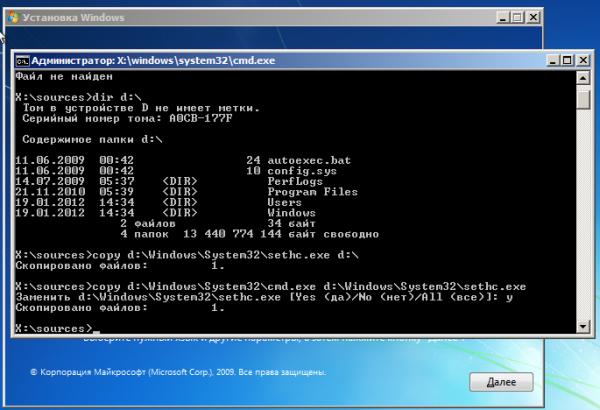Image resolution: width=600 pixels, height=410 pixels.
Task: Click the scrollbar track below the thumb
Action: click(x=581, y=220)
